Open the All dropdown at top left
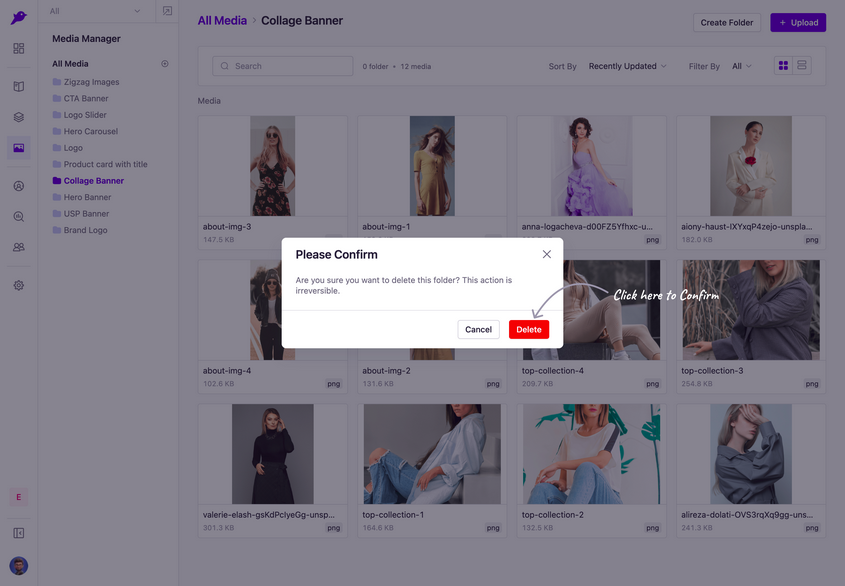This screenshot has height=586, width=845. click(95, 11)
